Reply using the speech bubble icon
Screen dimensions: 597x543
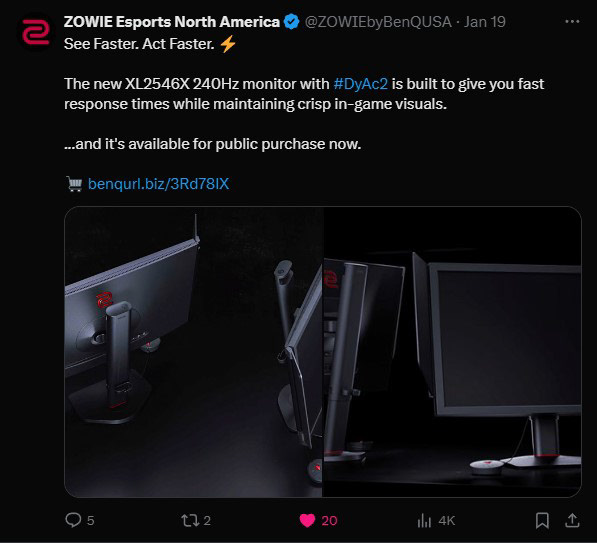tap(73, 520)
